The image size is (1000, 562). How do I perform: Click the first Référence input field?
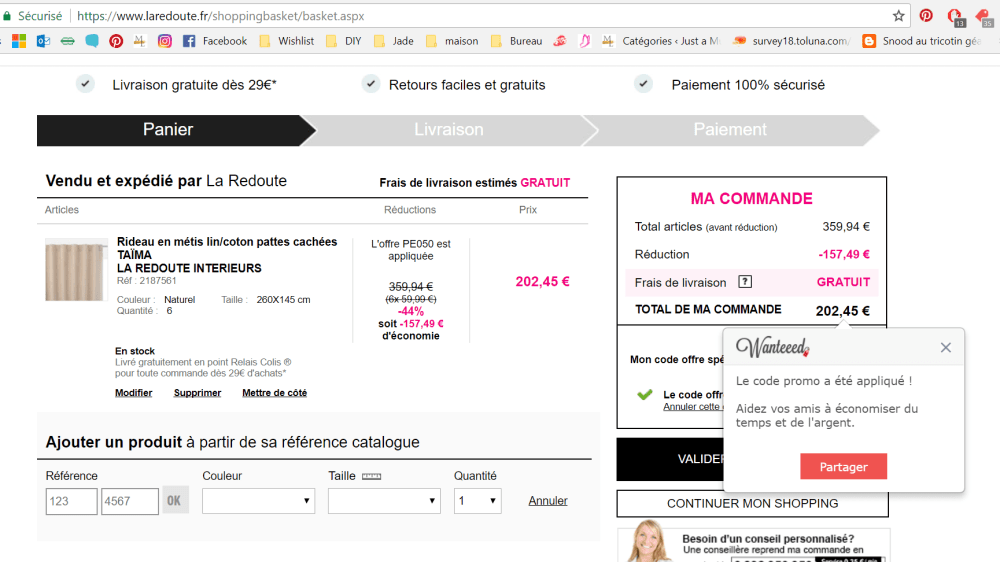click(x=71, y=501)
